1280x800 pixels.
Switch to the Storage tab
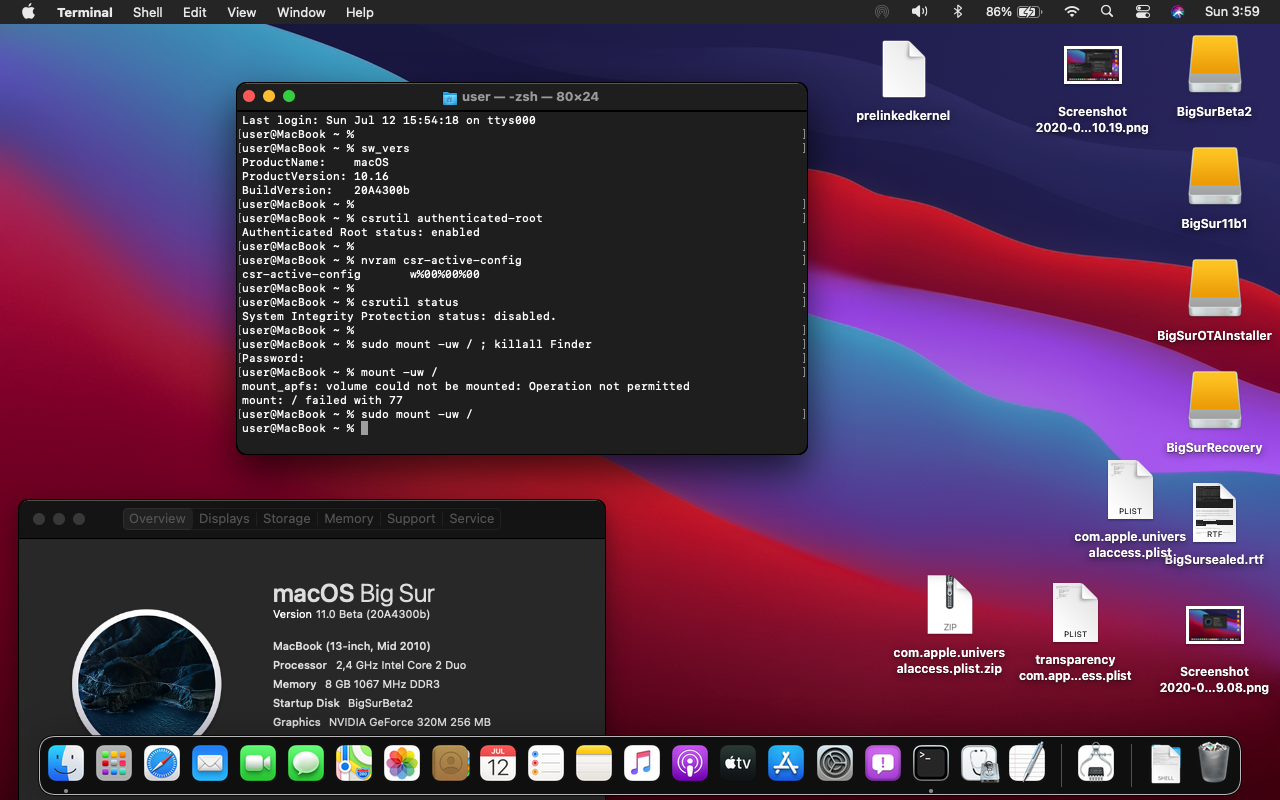[x=286, y=518]
